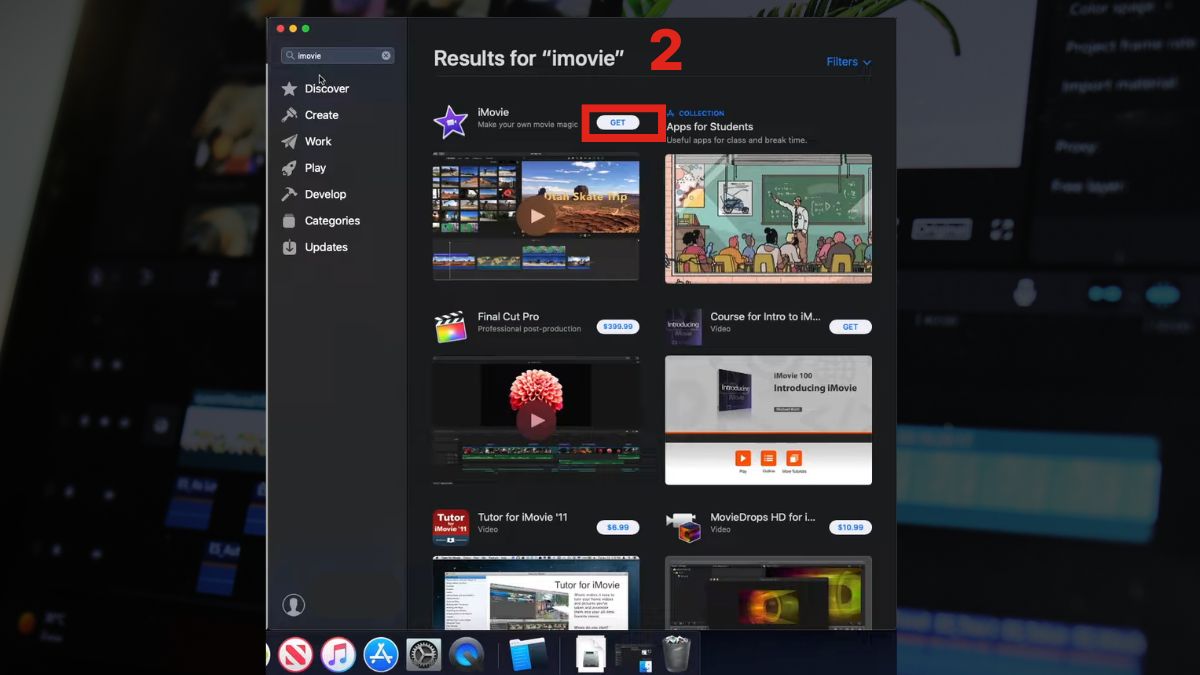Click MovieDrops HD app icon

tap(683, 527)
